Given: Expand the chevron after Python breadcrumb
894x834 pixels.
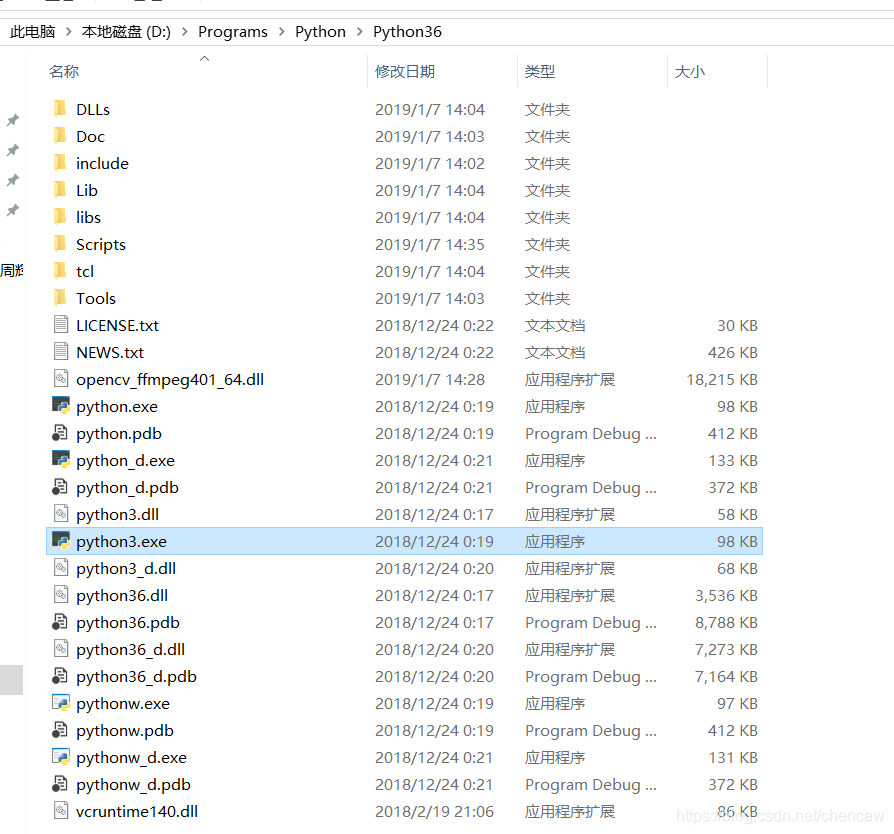Looking at the screenshot, I should tap(360, 31).
